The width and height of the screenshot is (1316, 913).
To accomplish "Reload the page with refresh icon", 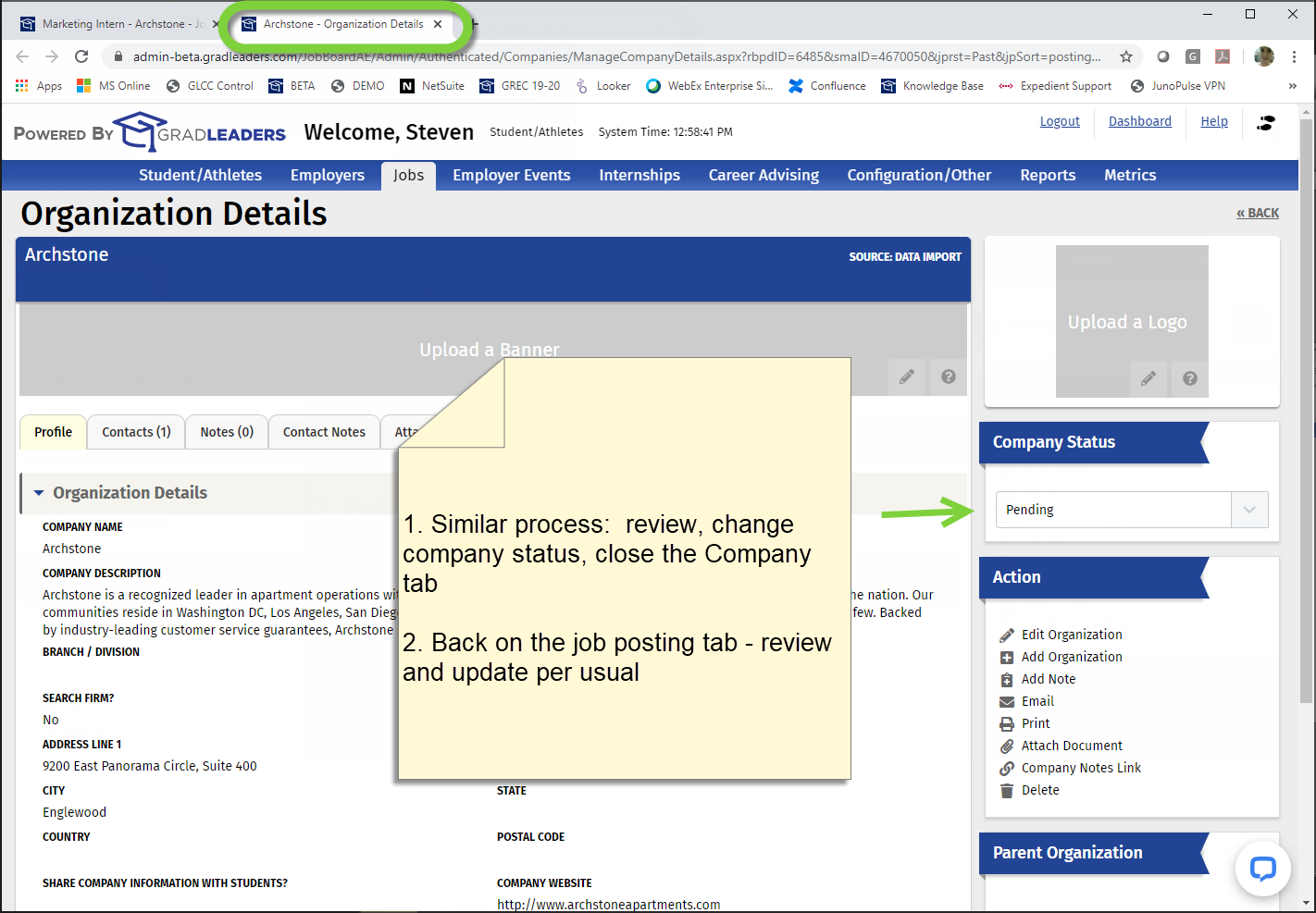I will (x=81, y=56).
